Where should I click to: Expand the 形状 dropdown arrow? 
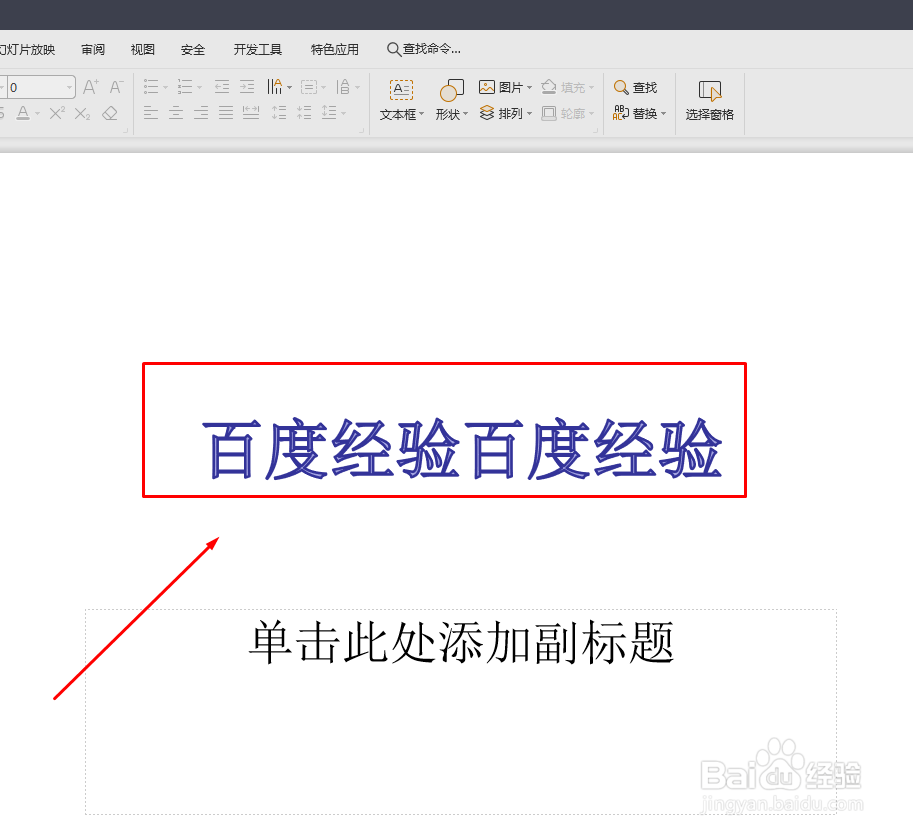tap(466, 114)
